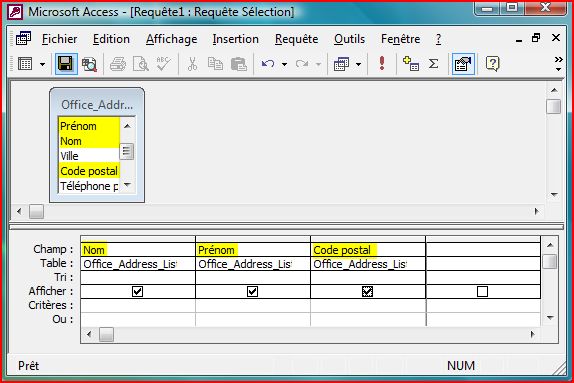The image size is (574, 383).
Task: Expand the query type dropdown arrow
Action: tap(358, 64)
